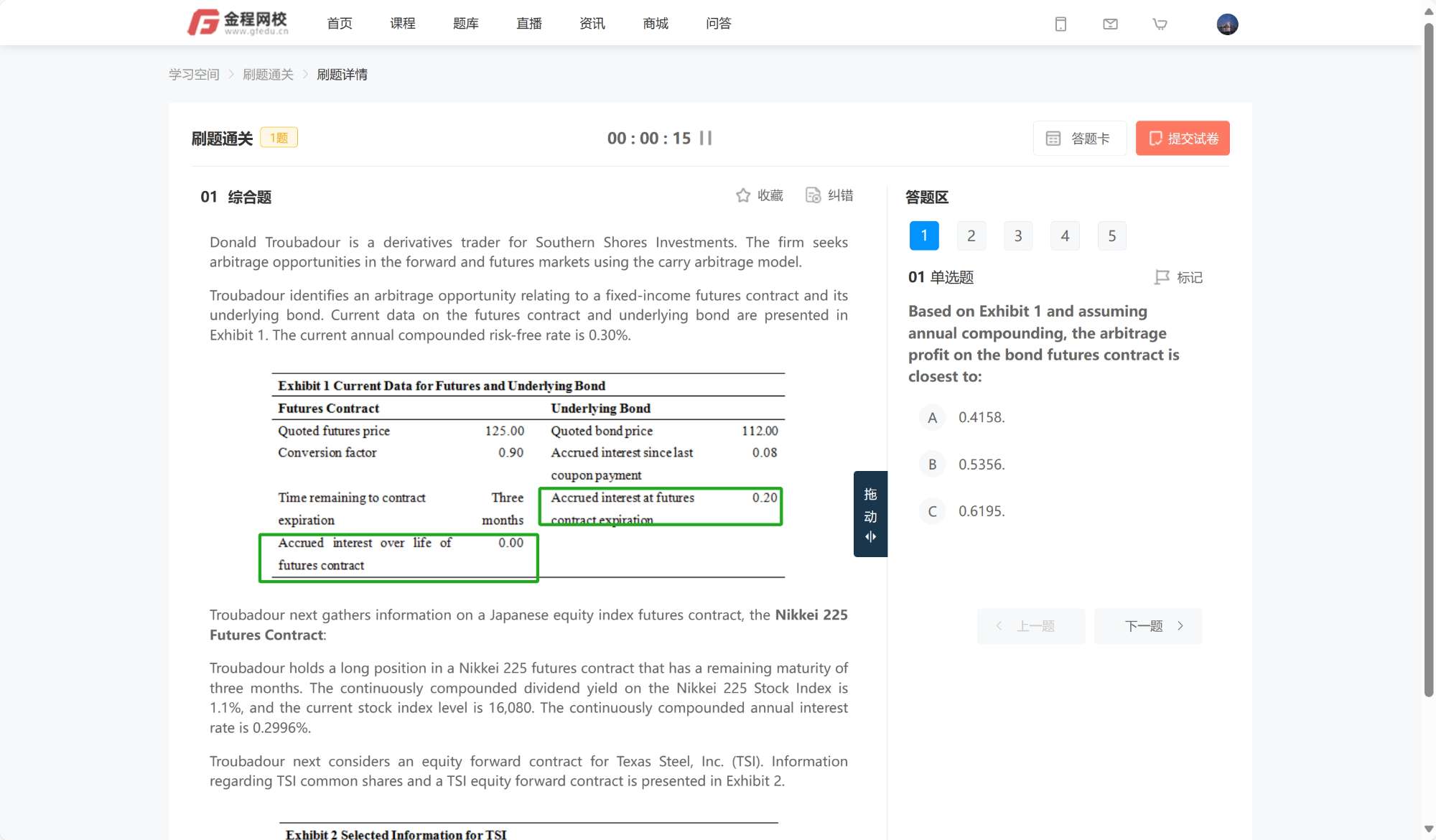Viewport: 1436px width, 840px height.
Task: Submit exam with 提交试卷 button
Action: point(1182,138)
